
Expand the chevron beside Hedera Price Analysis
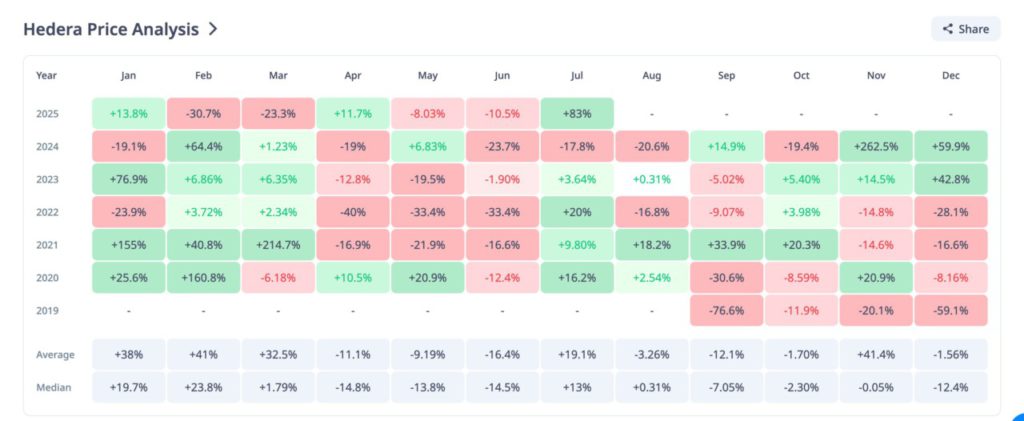[x=213, y=29]
